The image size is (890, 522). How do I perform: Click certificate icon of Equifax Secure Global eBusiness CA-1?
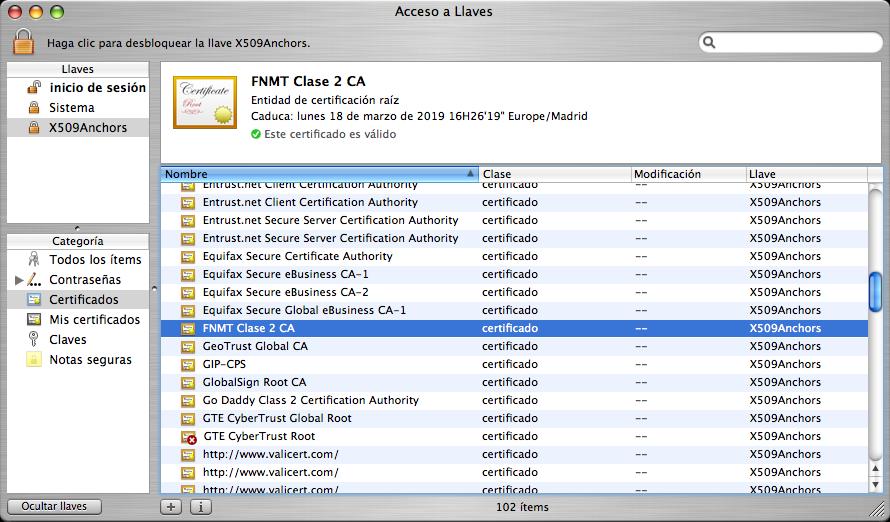(x=188, y=311)
